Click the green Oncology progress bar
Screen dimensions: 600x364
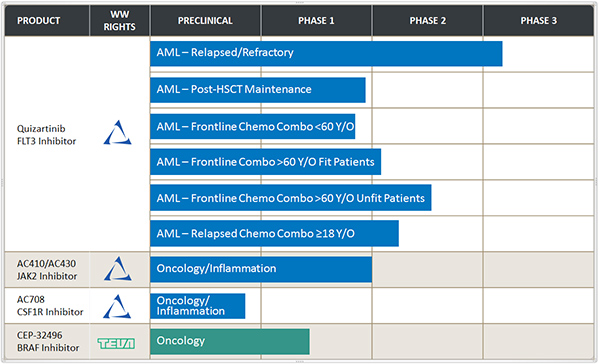[230, 341]
